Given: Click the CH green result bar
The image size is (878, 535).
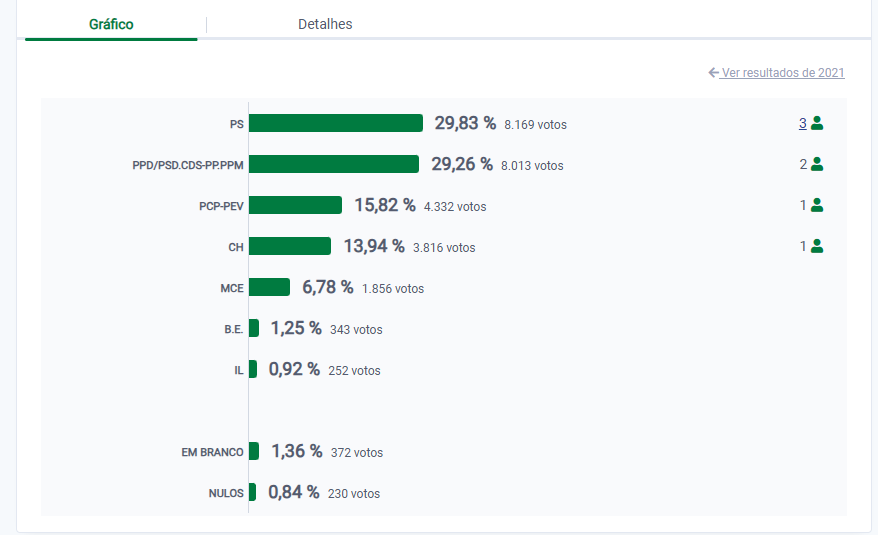Looking at the screenshot, I should tap(290, 246).
